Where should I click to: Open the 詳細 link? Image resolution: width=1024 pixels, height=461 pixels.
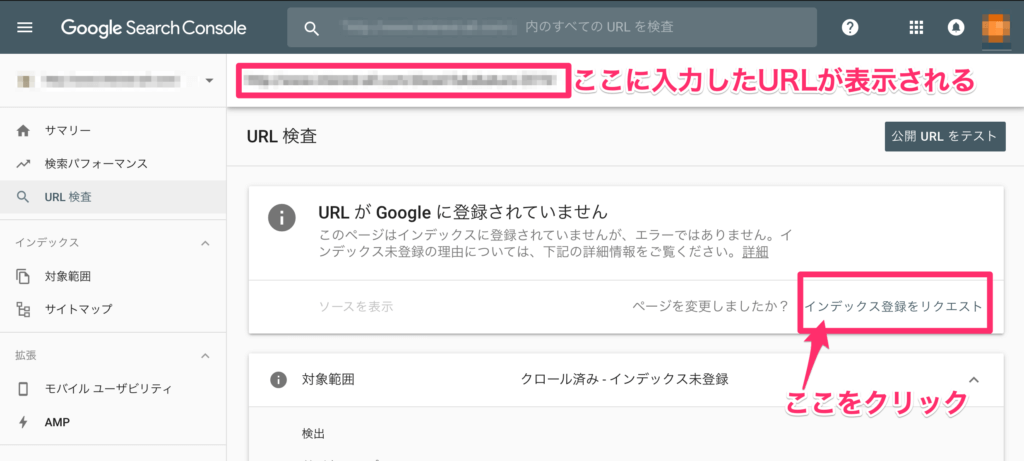[755, 252]
